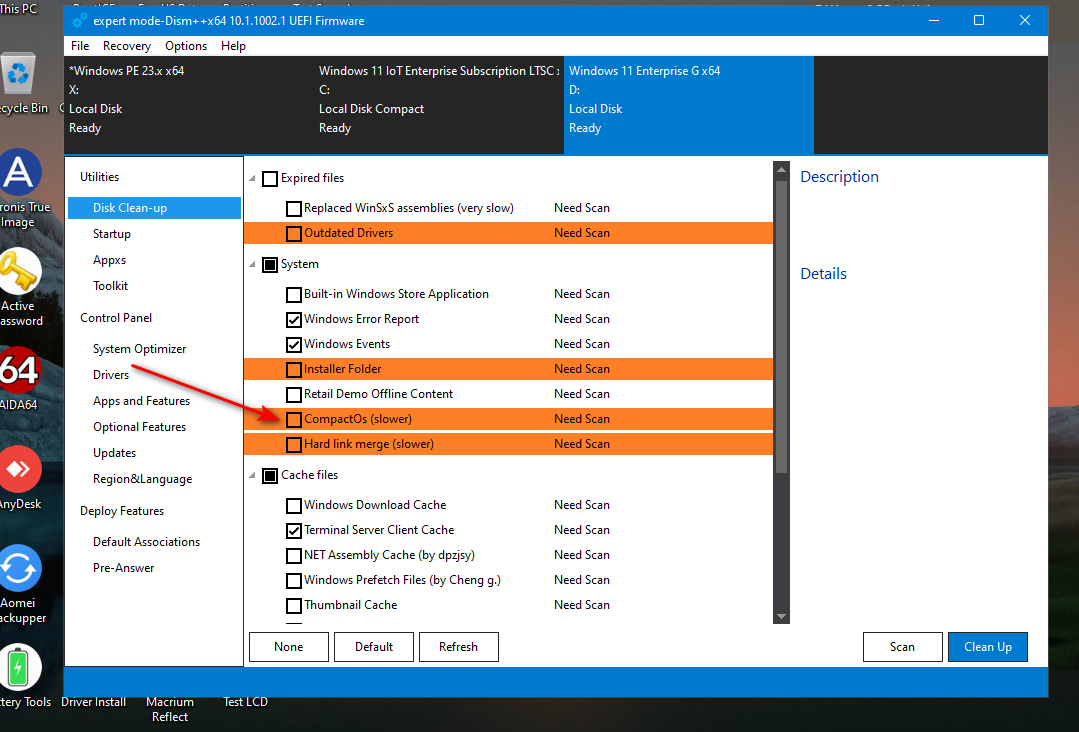The width and height of the screenshot is (1079, 732).
Task: Open Macrium Reflect desktop shortcut label
Action: [170, 709]
